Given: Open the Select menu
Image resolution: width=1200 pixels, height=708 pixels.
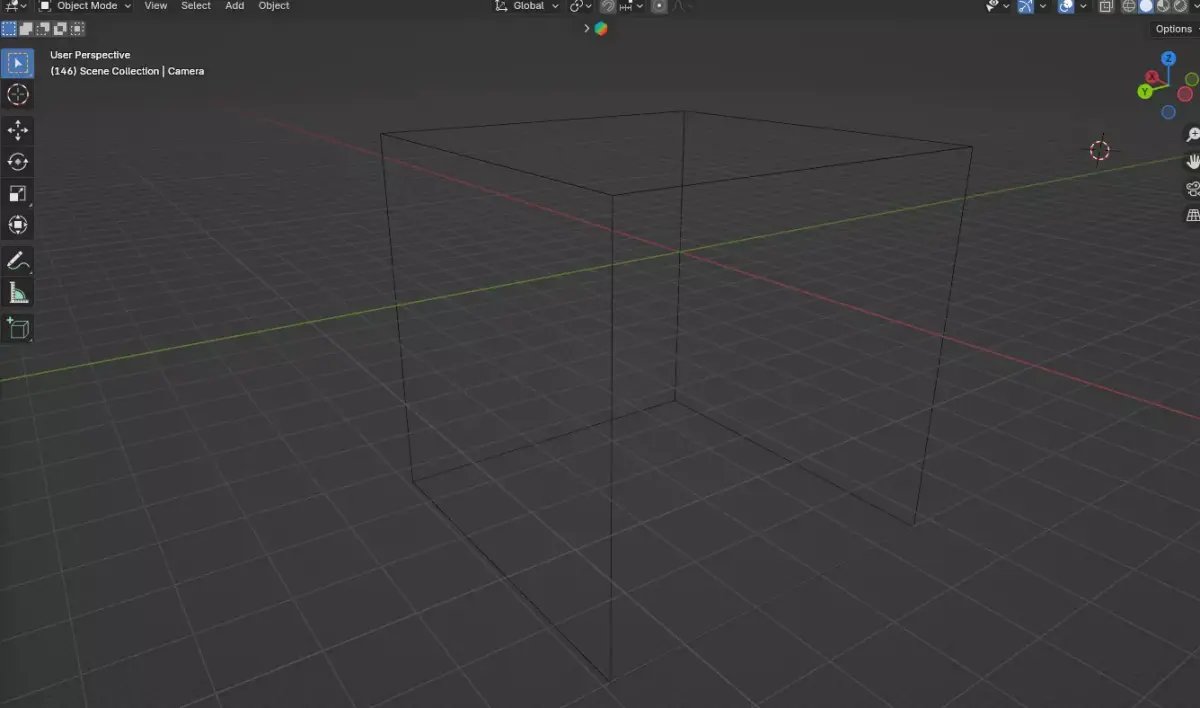Looking at the screenshot, I should coord(196,6).
